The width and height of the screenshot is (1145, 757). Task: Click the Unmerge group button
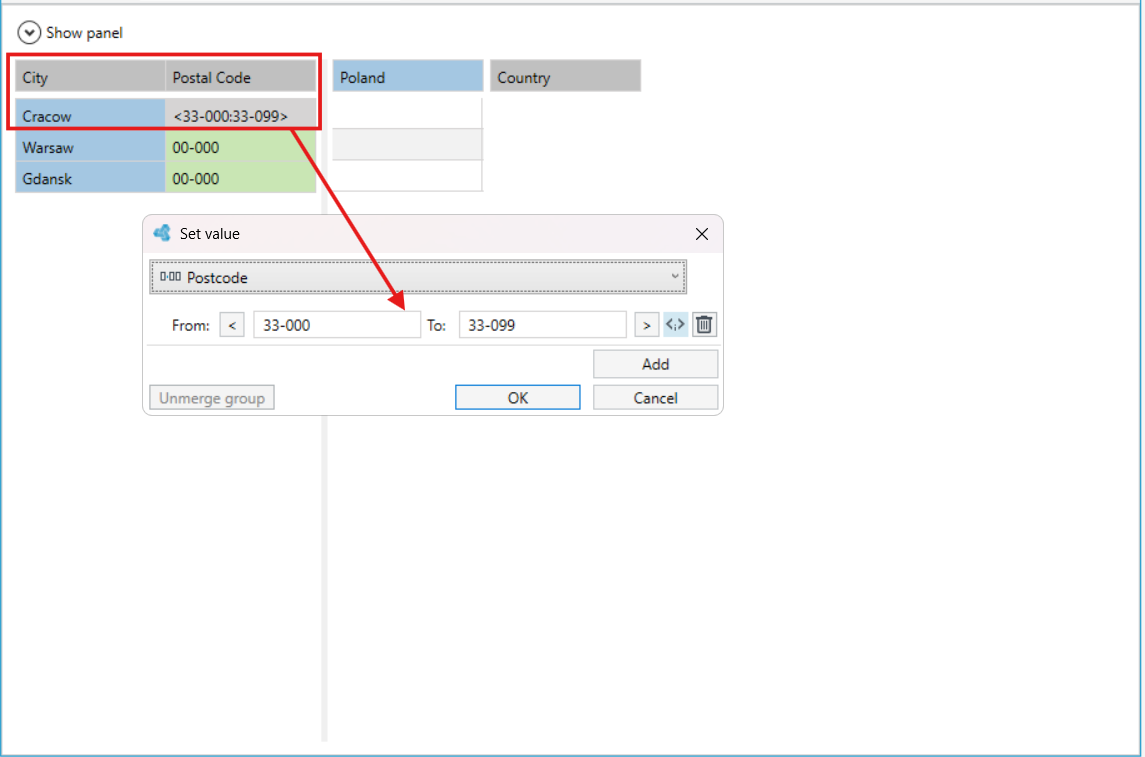coord(212,398)
